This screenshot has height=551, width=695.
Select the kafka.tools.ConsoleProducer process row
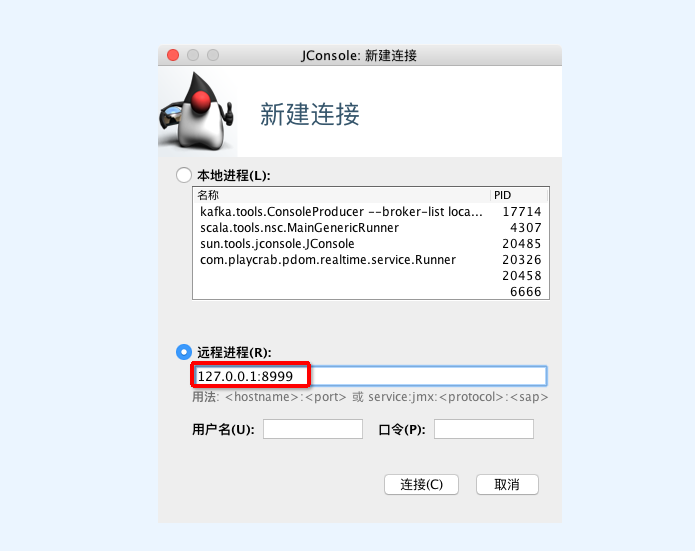pos(371,211)
